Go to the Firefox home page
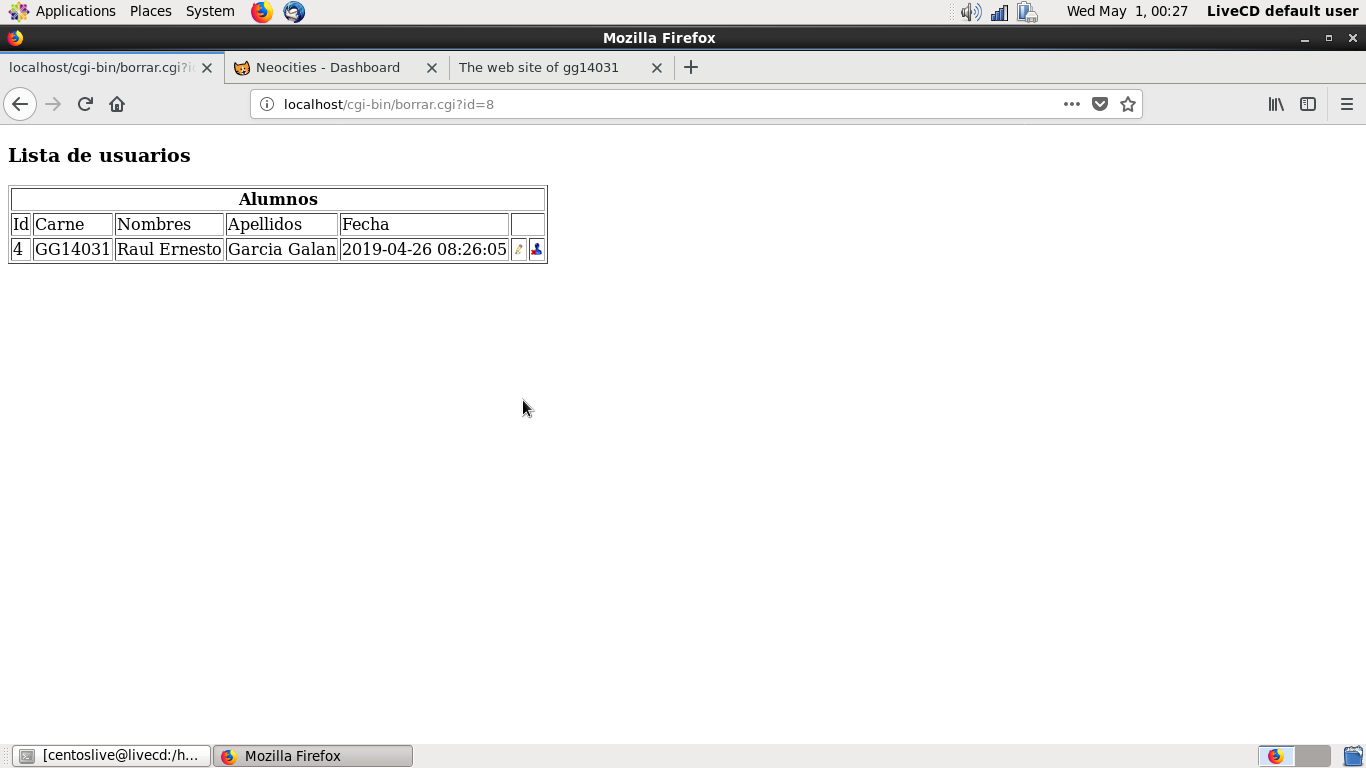 tap(117, 104)
